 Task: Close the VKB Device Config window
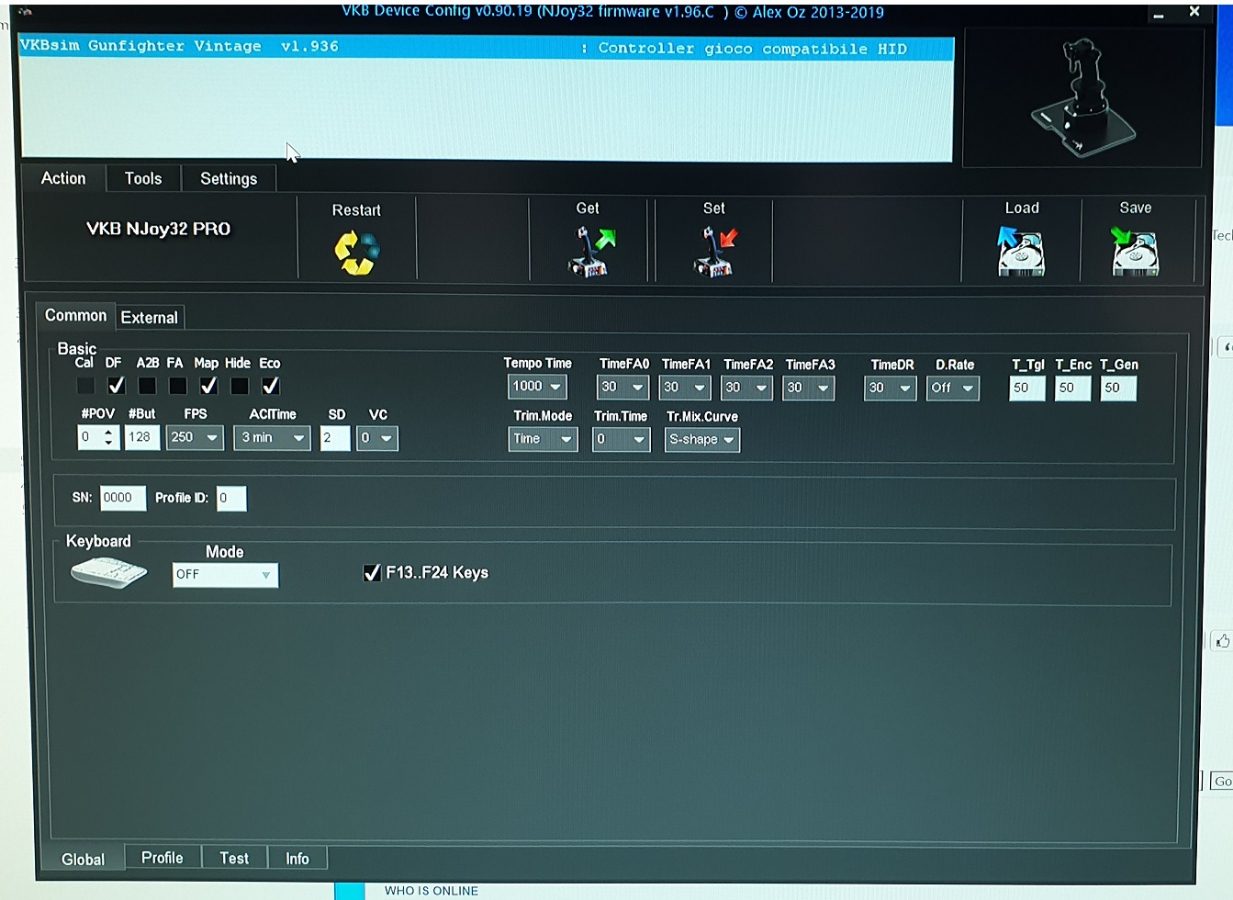(1194, 12)
